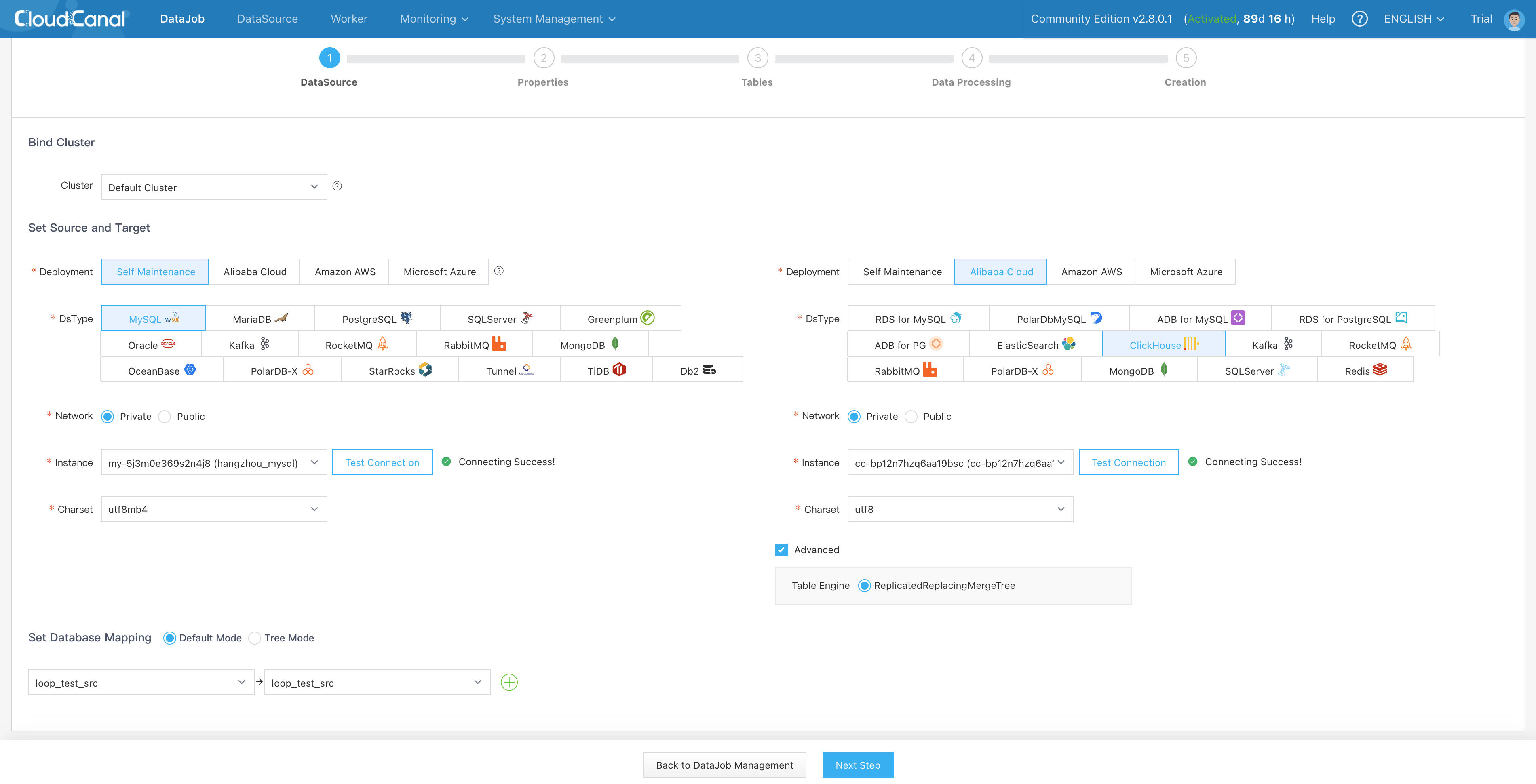The image size is (1536, 784).
Task: Test the source instance connection
Action: point(382,463)
